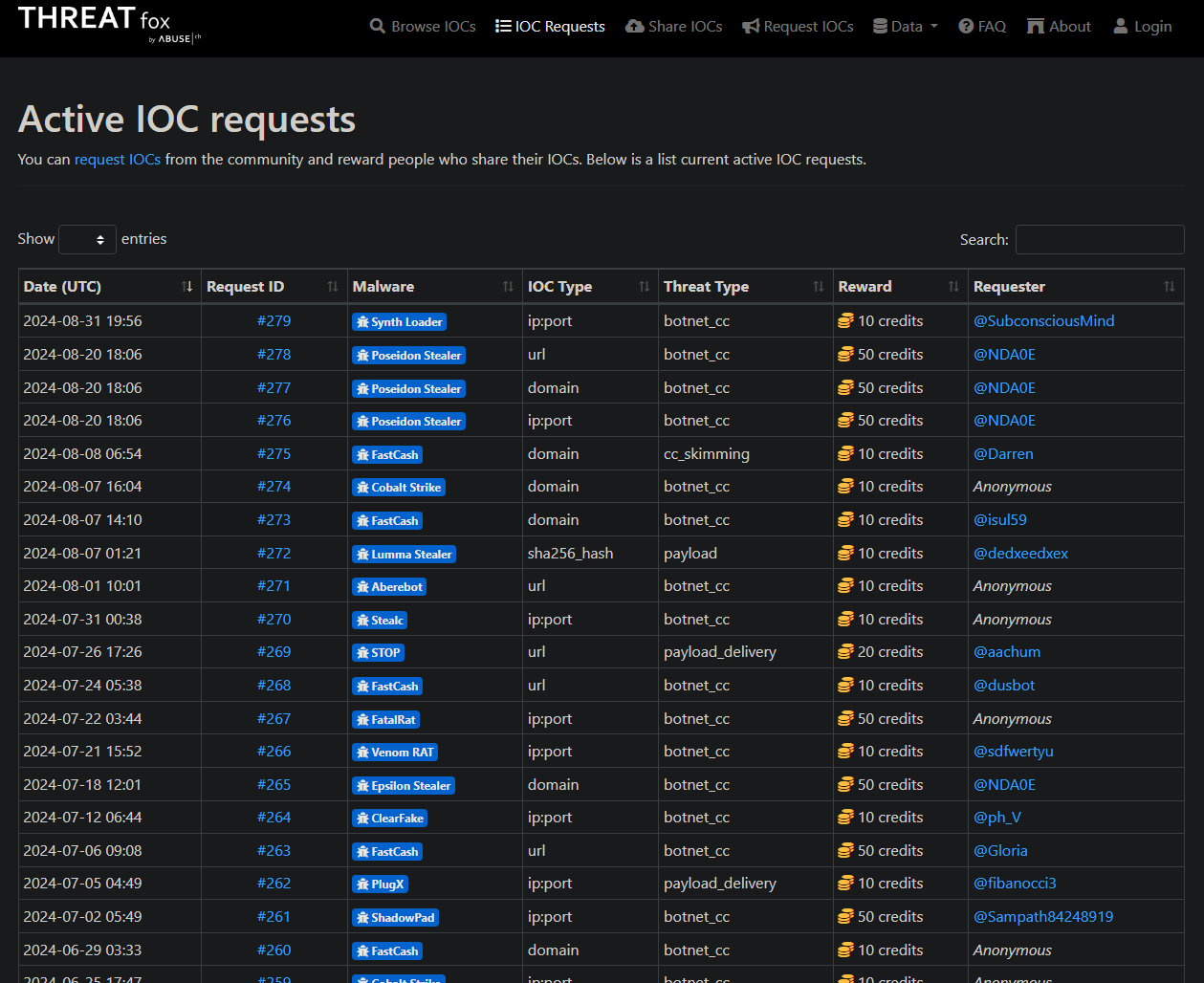Sort table by Reward column

[x=898, y=287]
